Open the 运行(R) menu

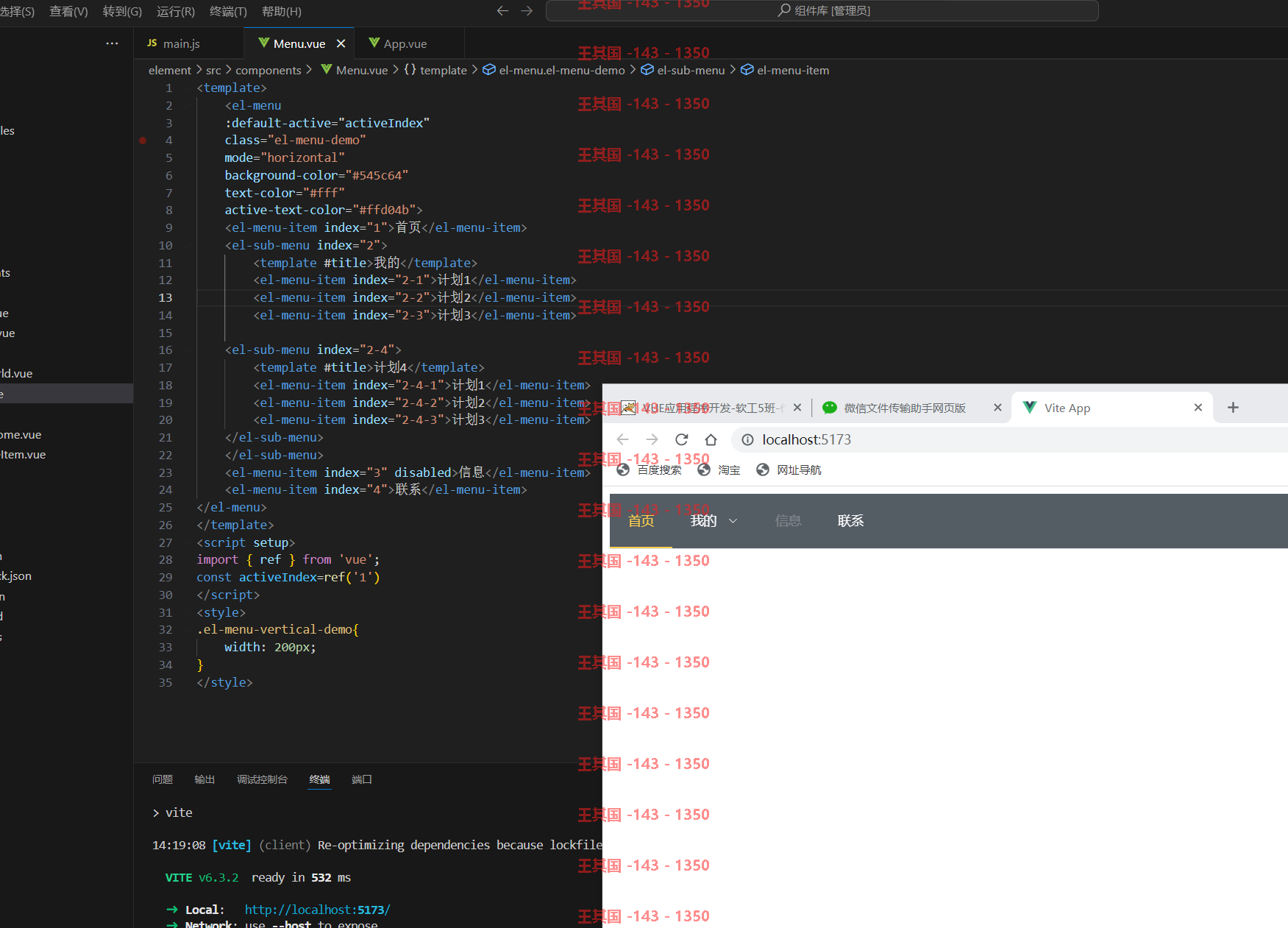(176, 11)
